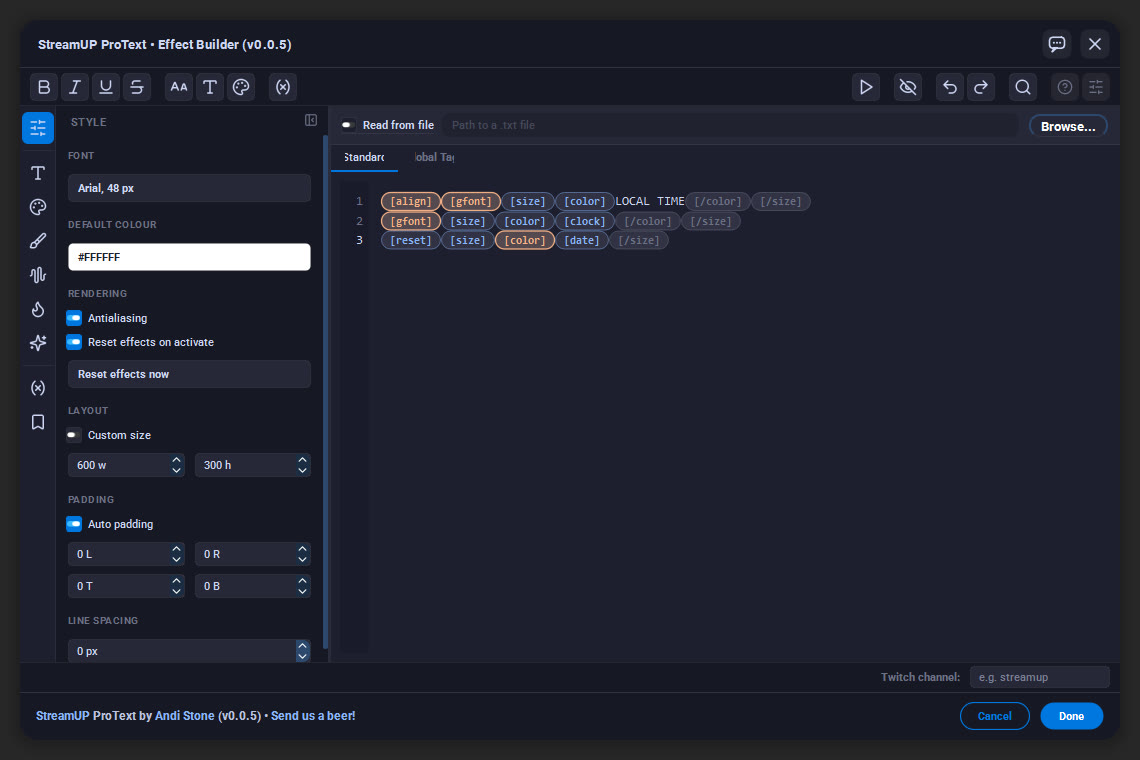The height and width of the screenshot is (760, 1140).
Task: Open the help question mark icon
Action: pyautogui.click(x=1064, y=87)
